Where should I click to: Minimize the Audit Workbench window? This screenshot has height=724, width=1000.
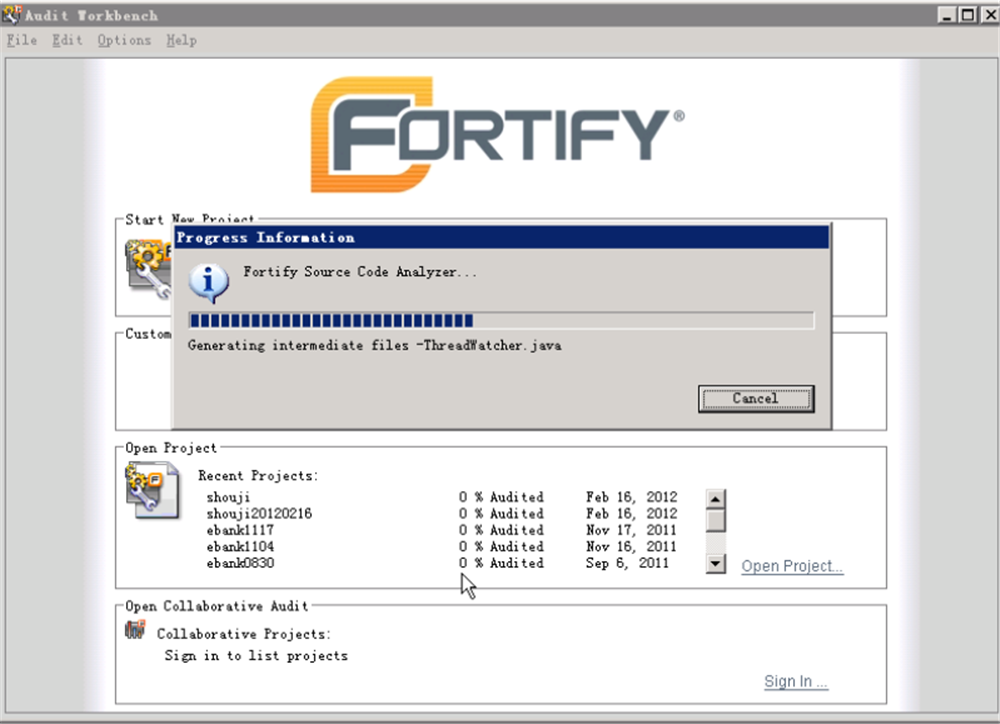point(947,15)
